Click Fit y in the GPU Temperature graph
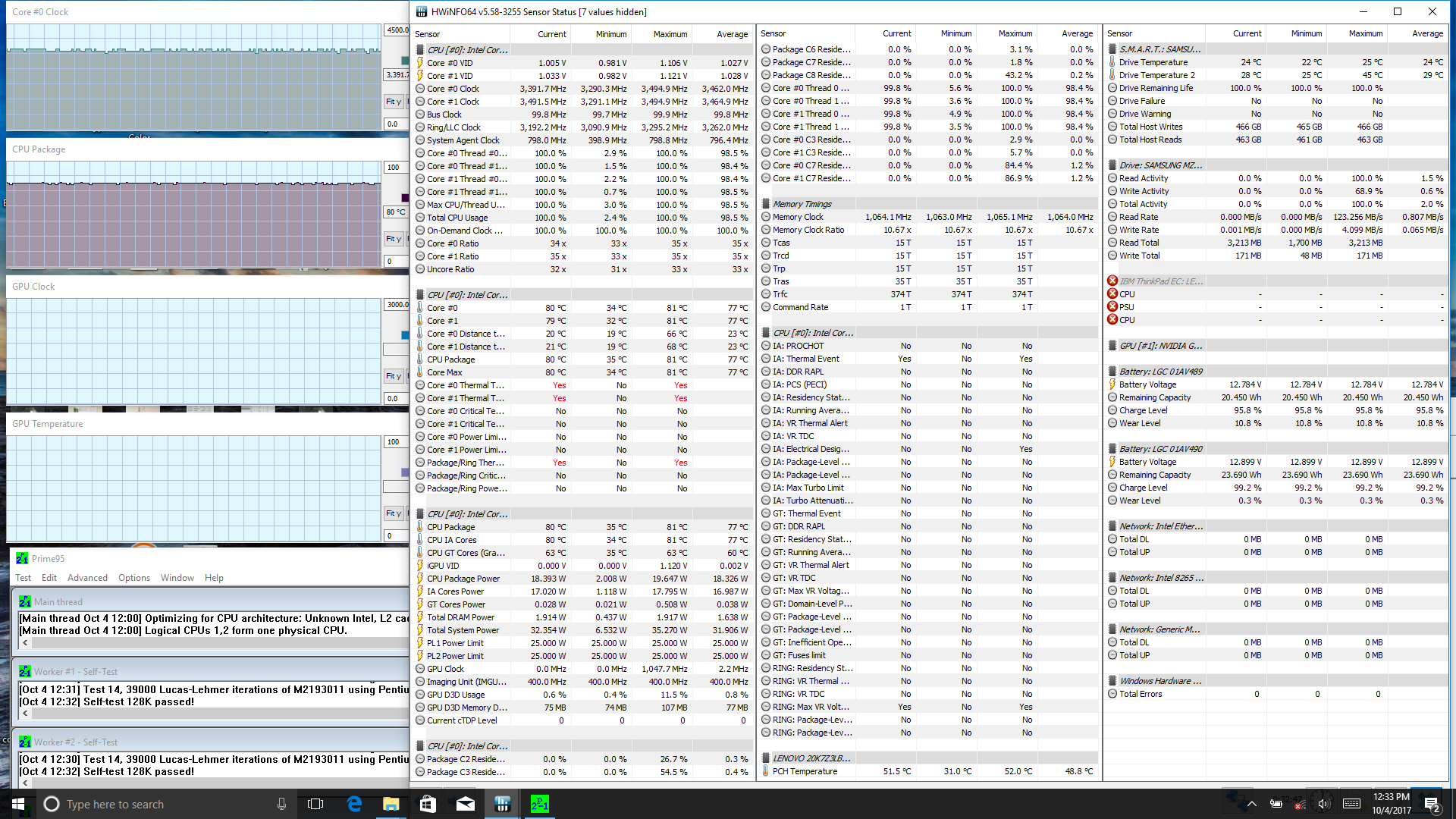Viewport: 1456px width, 819px height. [394, 513]
